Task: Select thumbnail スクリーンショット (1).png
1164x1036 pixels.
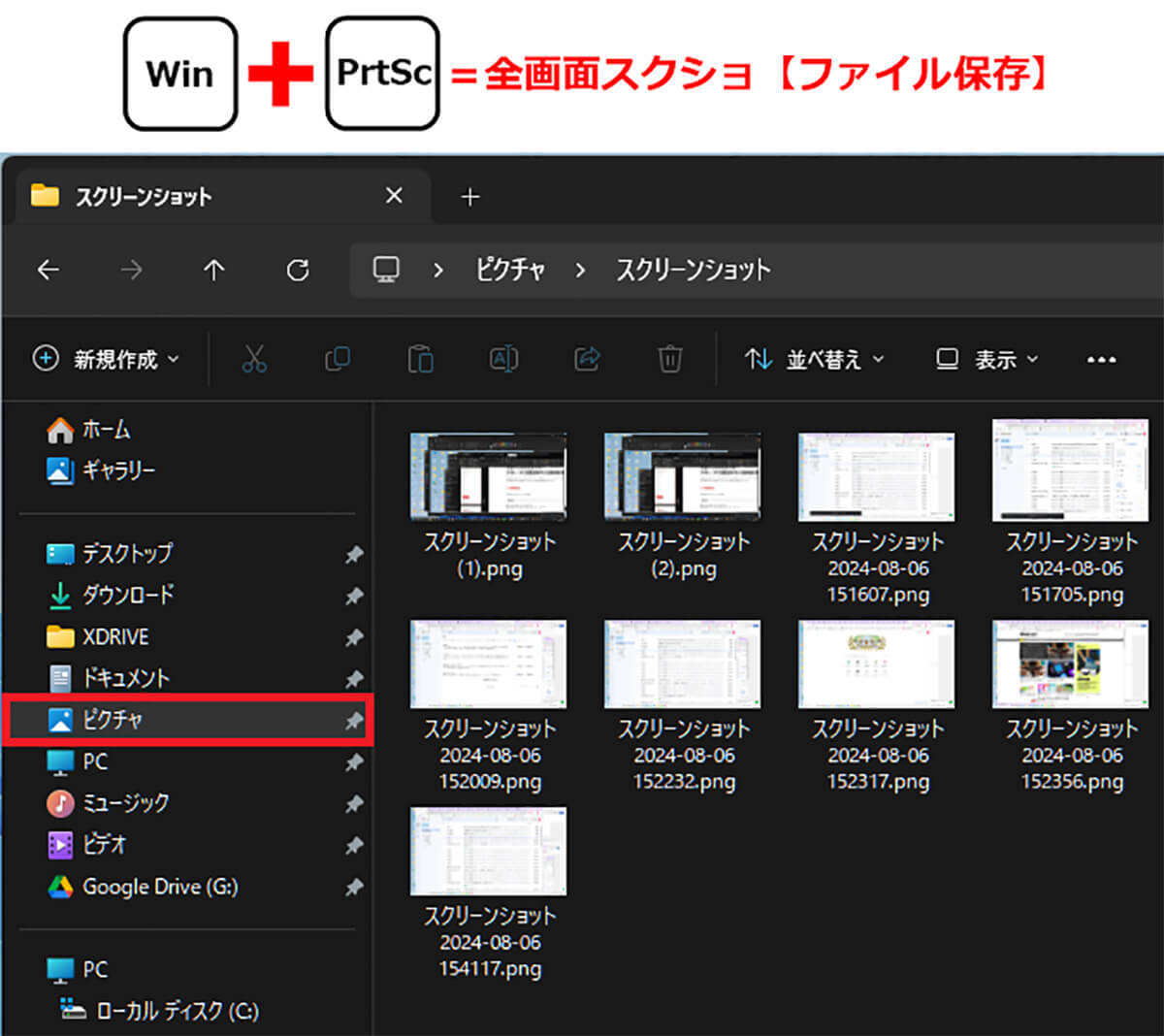Action: [x=489, y=476]
